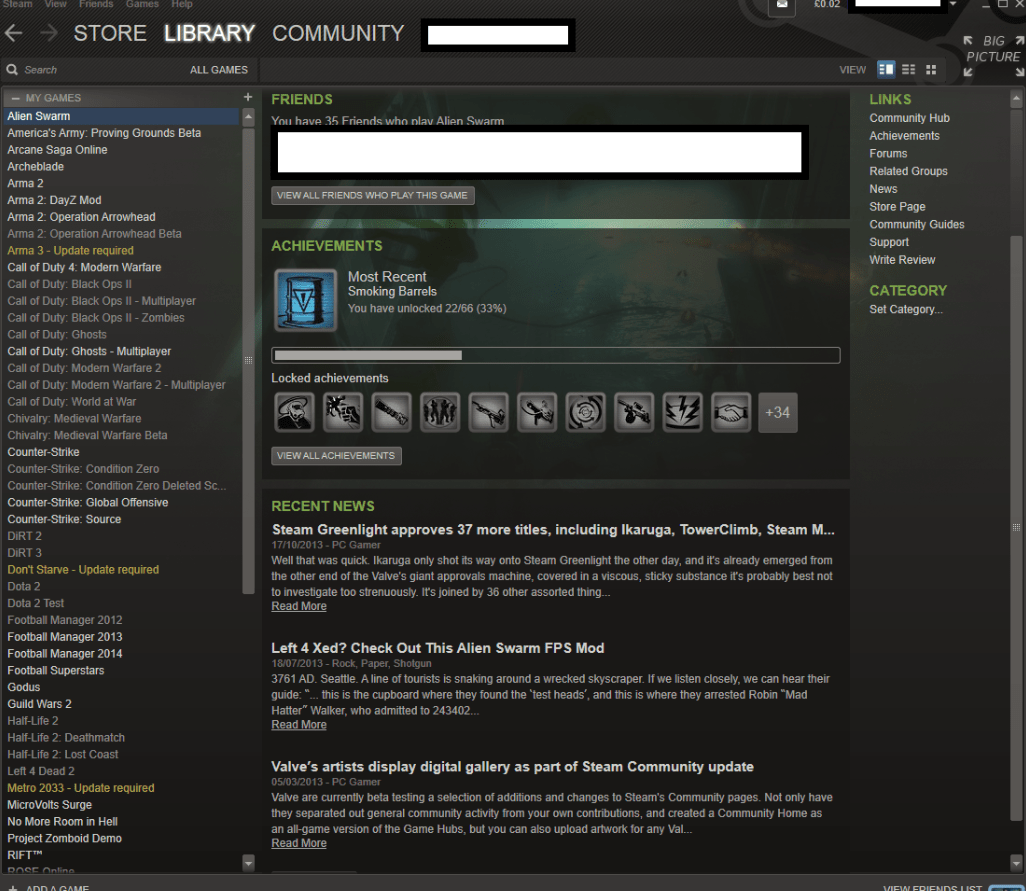Open the Achievements link in Links
The width and height of the screenshot is (1026, 891).
coord(904,136)
